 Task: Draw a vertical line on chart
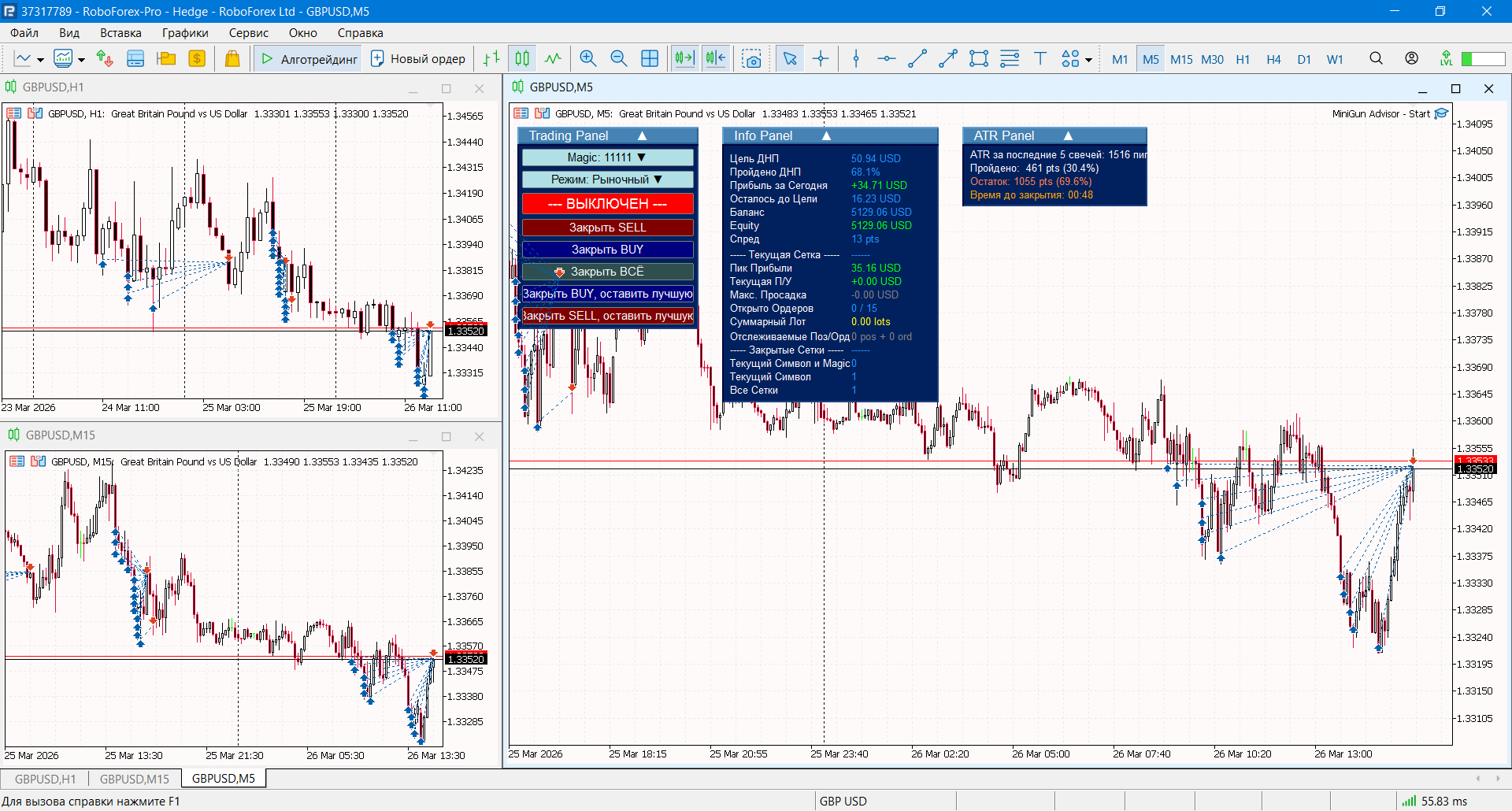click(856, 59)
